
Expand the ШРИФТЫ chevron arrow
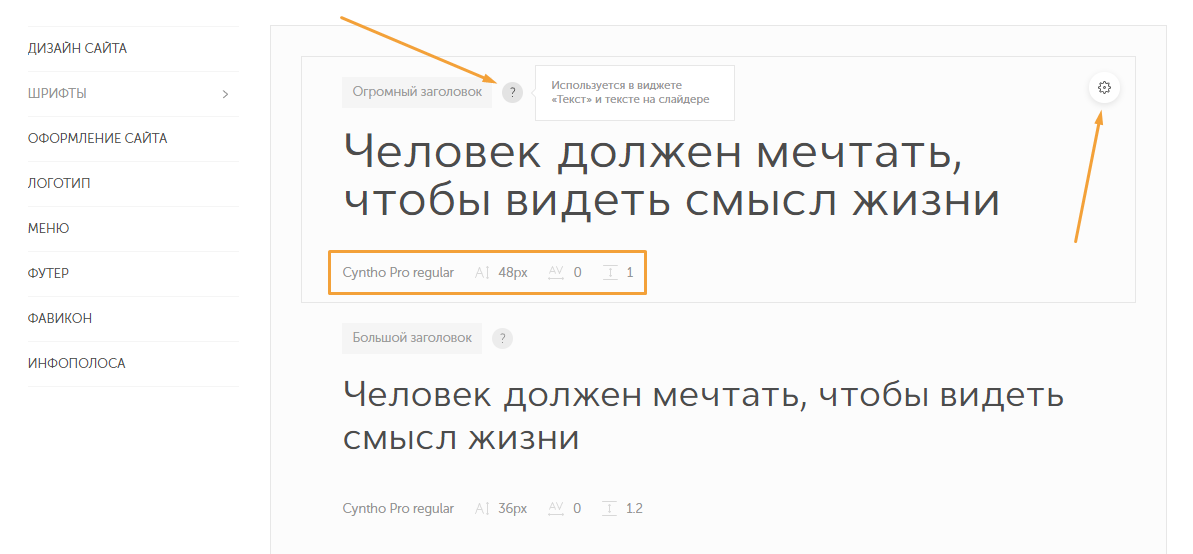(x=225, y=94)
